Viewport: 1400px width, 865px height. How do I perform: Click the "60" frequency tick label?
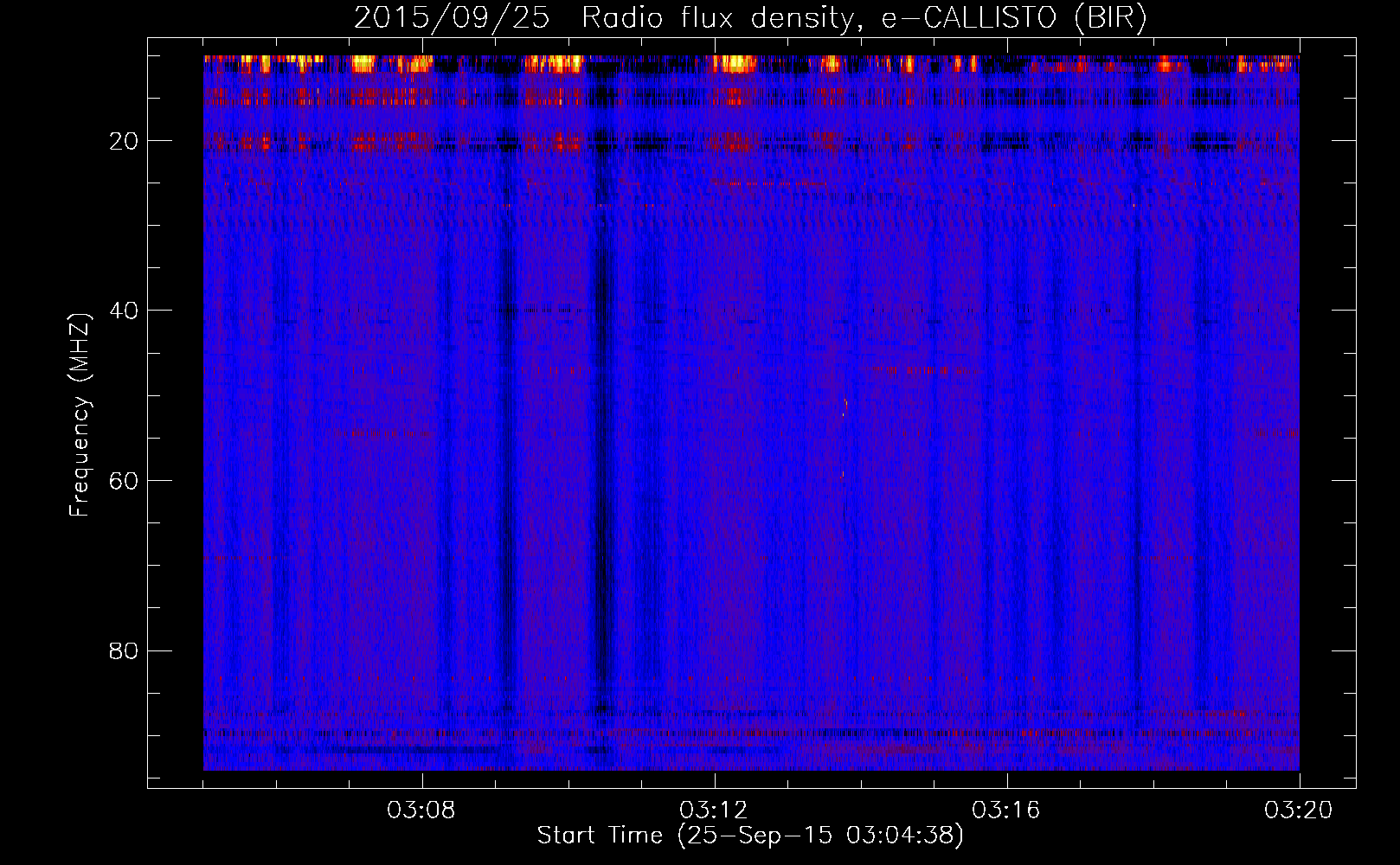(x=125, y=481)
